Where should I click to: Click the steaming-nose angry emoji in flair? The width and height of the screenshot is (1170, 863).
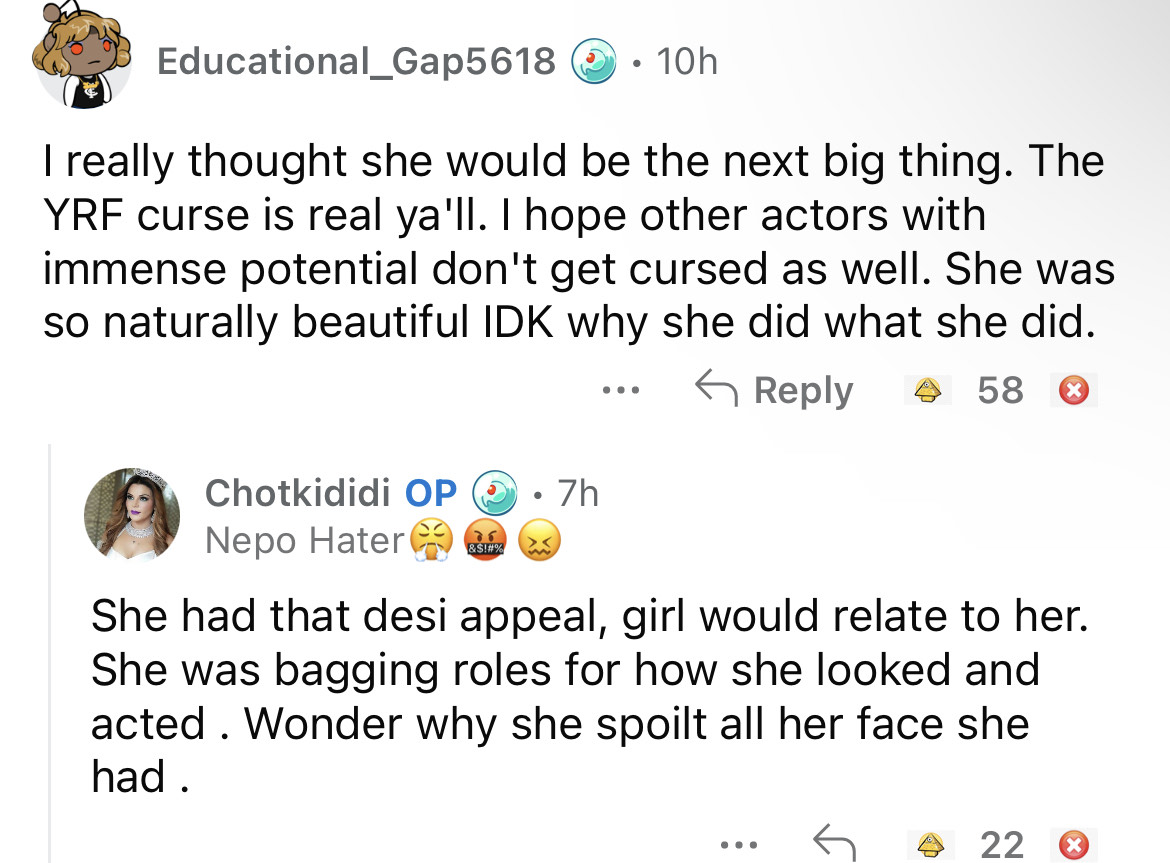click(x=431, y=542)
